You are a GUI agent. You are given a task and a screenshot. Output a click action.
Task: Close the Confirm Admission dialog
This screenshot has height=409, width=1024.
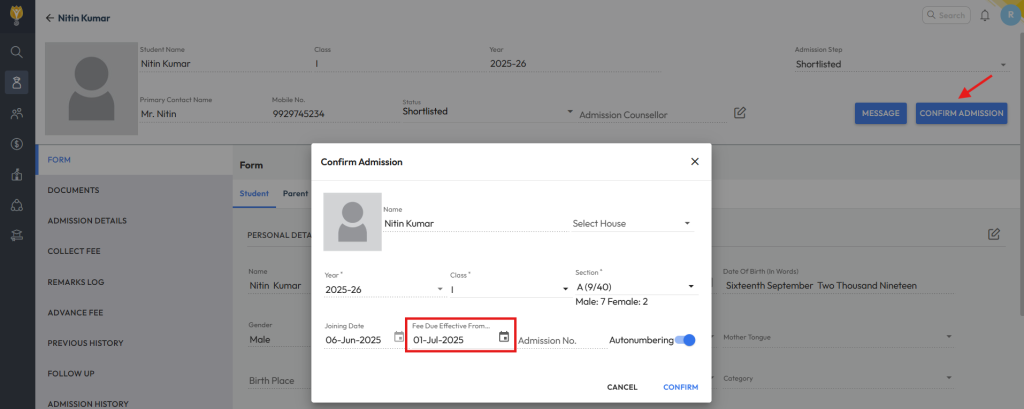tap(695, 161)
